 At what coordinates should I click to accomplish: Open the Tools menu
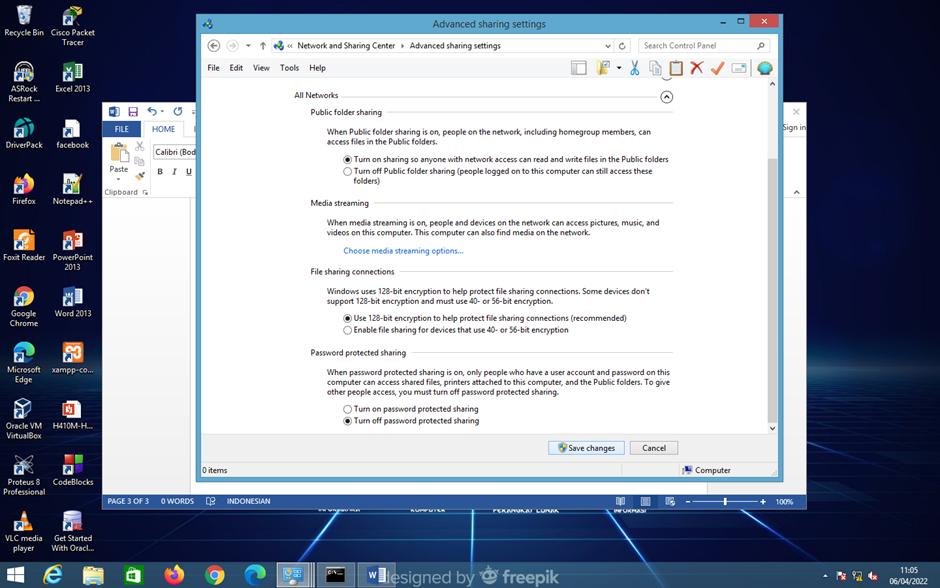click(x=289, y=68)
